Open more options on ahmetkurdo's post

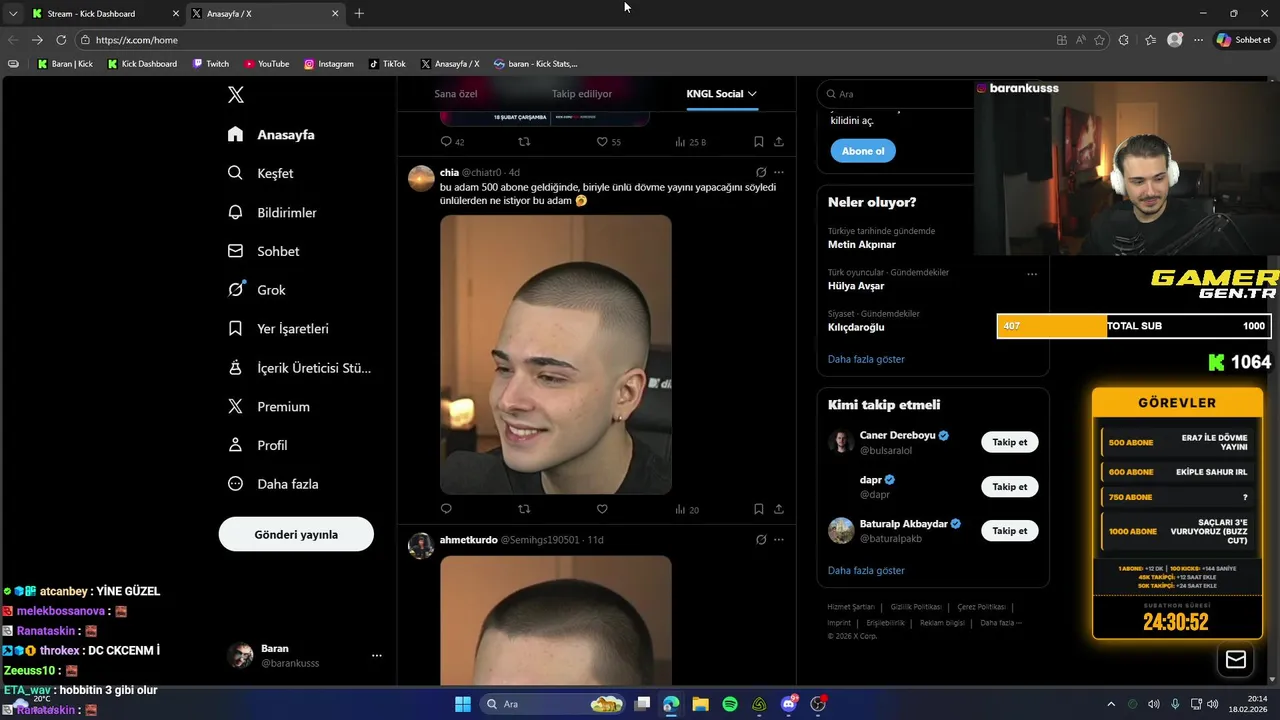(779, 540)
